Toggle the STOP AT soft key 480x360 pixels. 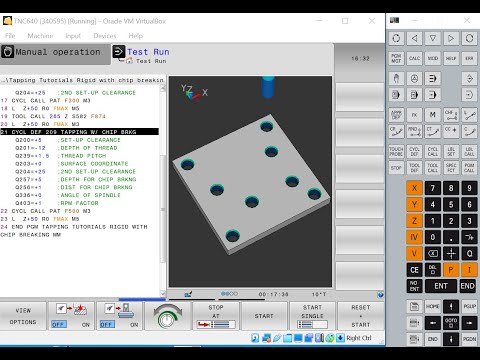[x=216, y=316]
